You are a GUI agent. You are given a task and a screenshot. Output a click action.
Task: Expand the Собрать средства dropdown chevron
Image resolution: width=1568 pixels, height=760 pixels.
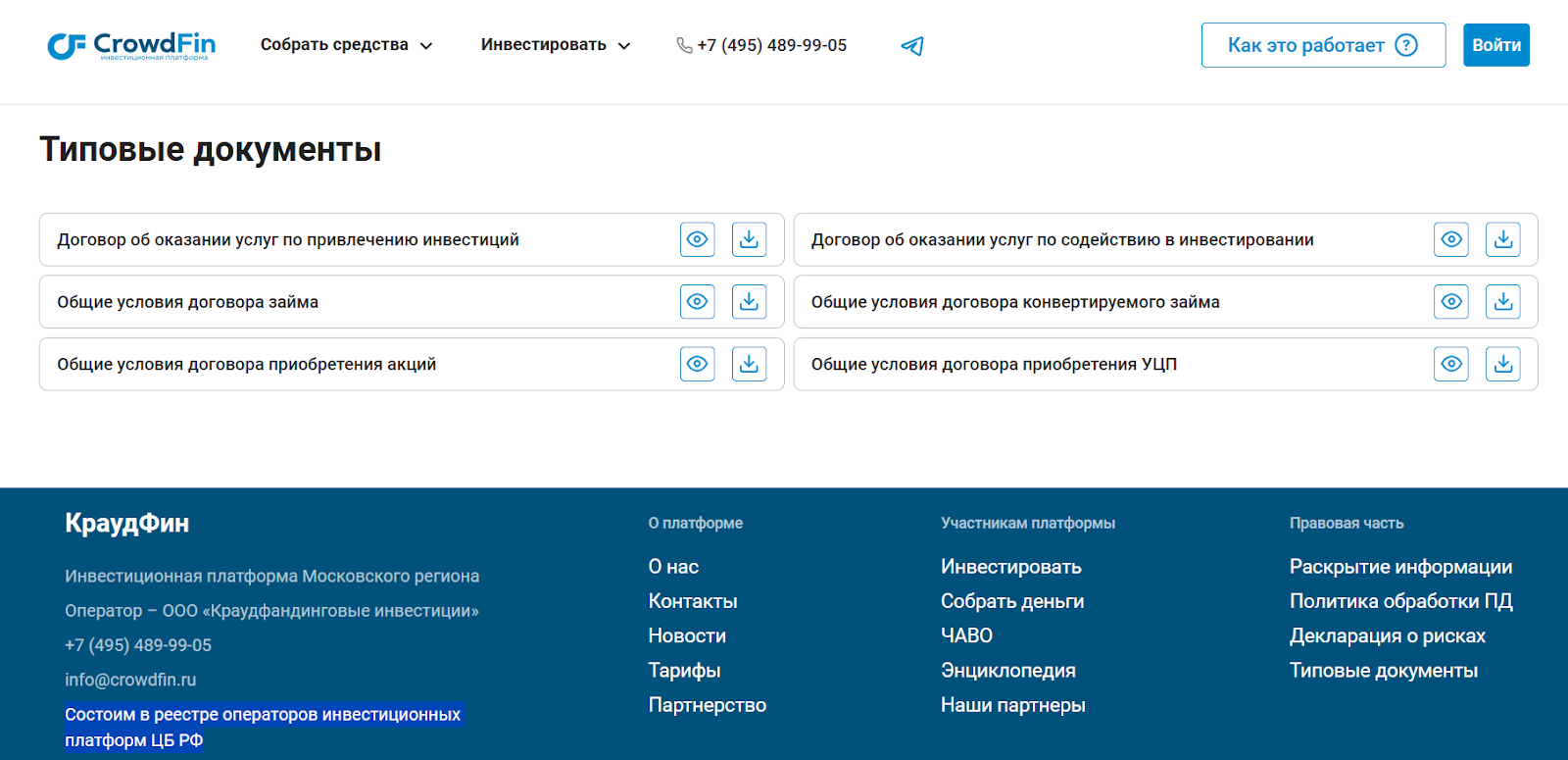click(x=426, y=46)
